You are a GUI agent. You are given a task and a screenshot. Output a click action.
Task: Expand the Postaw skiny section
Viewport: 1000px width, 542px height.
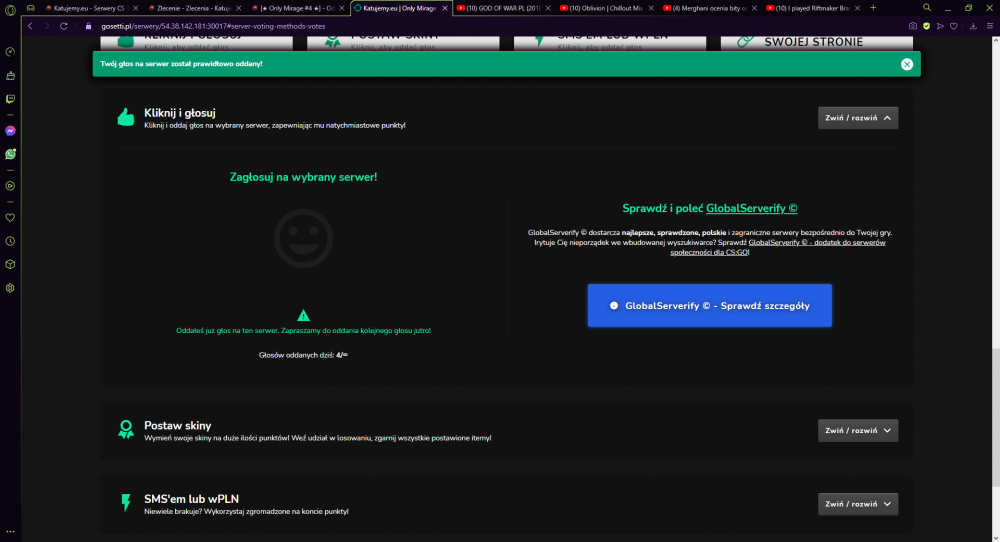[858, 430]
